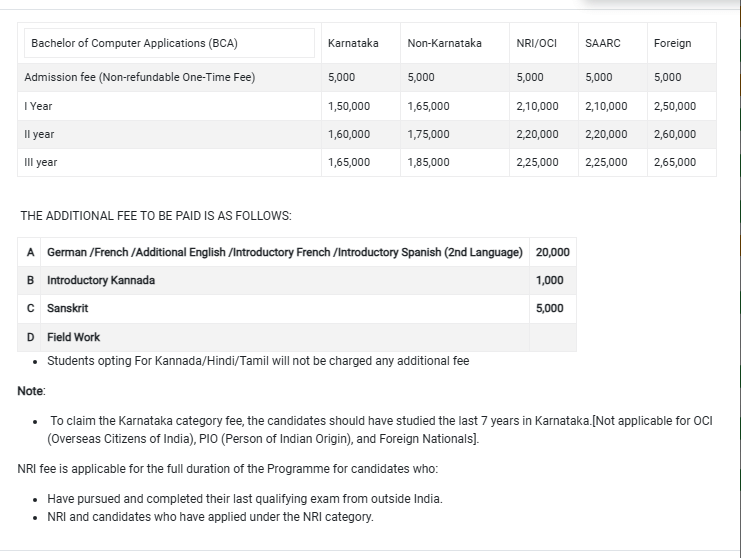The image size is (741, 558).
Task: Select the Field Work row
Action: pyautogui.click(x=74, y=337)
